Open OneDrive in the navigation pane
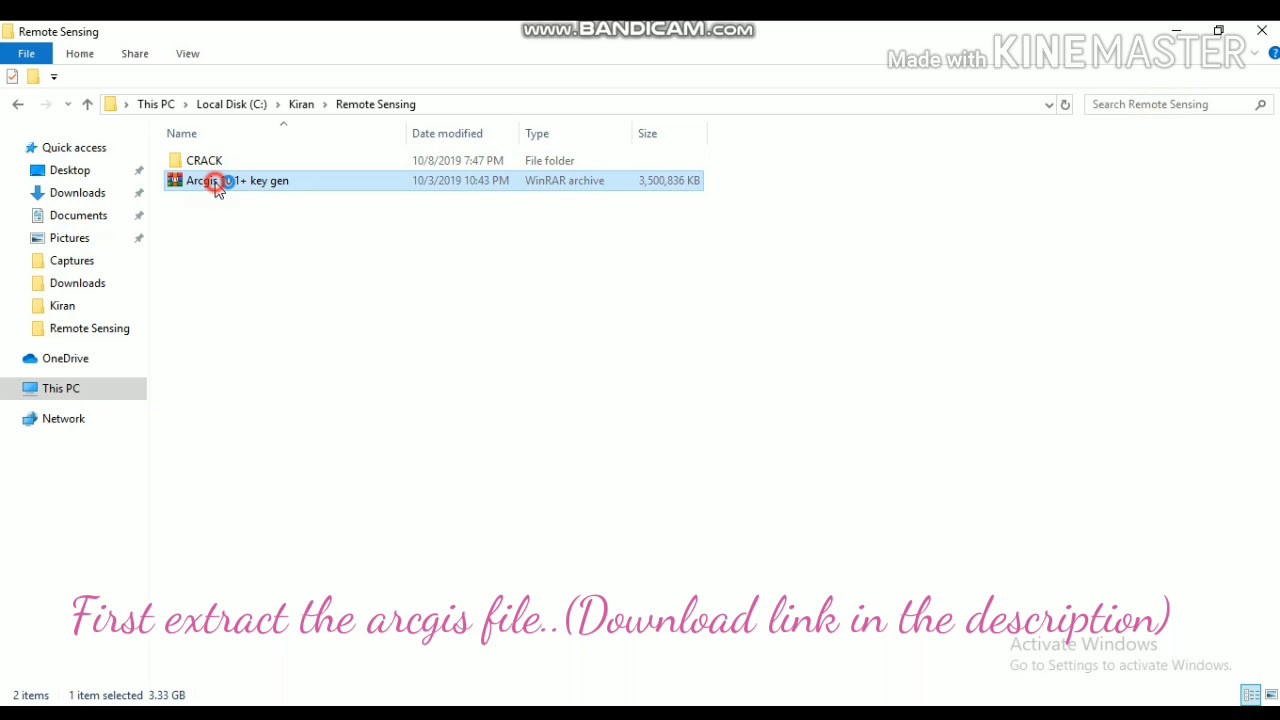This screenshot has height=720, width=1280. (65, 358)
